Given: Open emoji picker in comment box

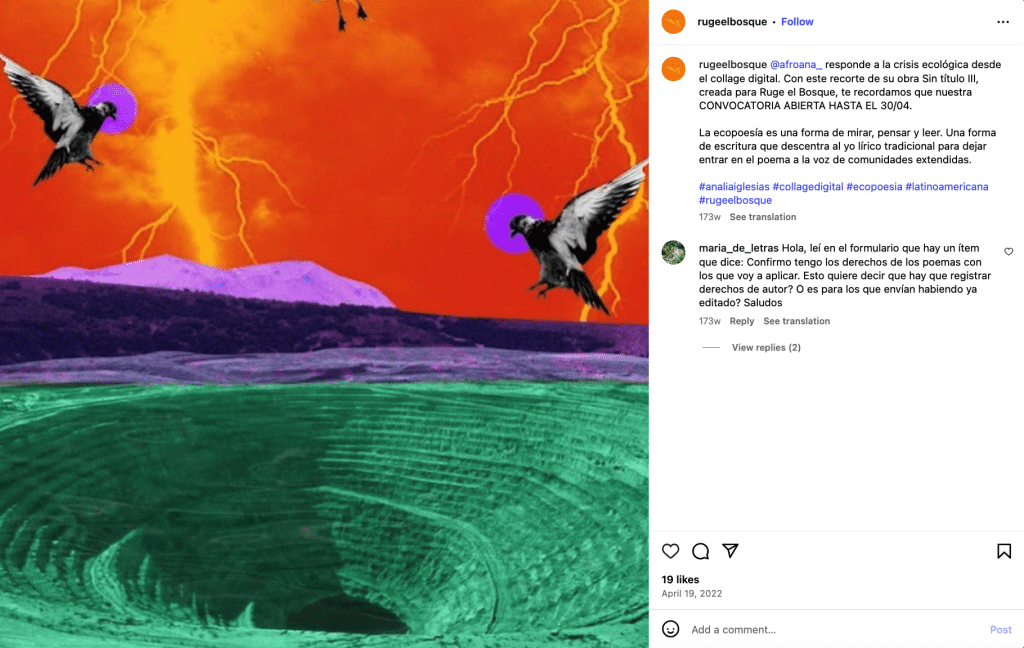Looking at the screenshot, I should coord(671,628).
